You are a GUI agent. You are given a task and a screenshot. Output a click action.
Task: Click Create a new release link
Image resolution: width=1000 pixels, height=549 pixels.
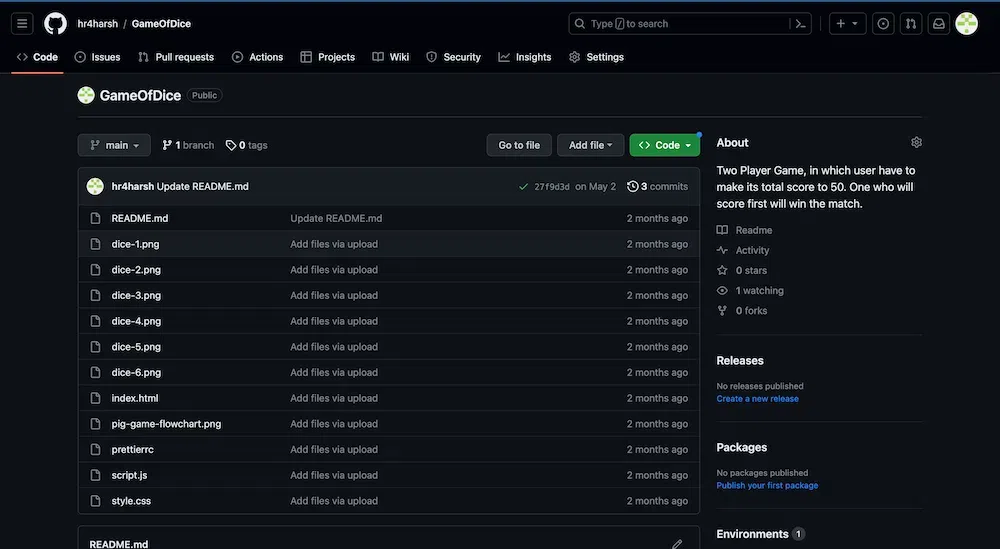click(757, 399)
